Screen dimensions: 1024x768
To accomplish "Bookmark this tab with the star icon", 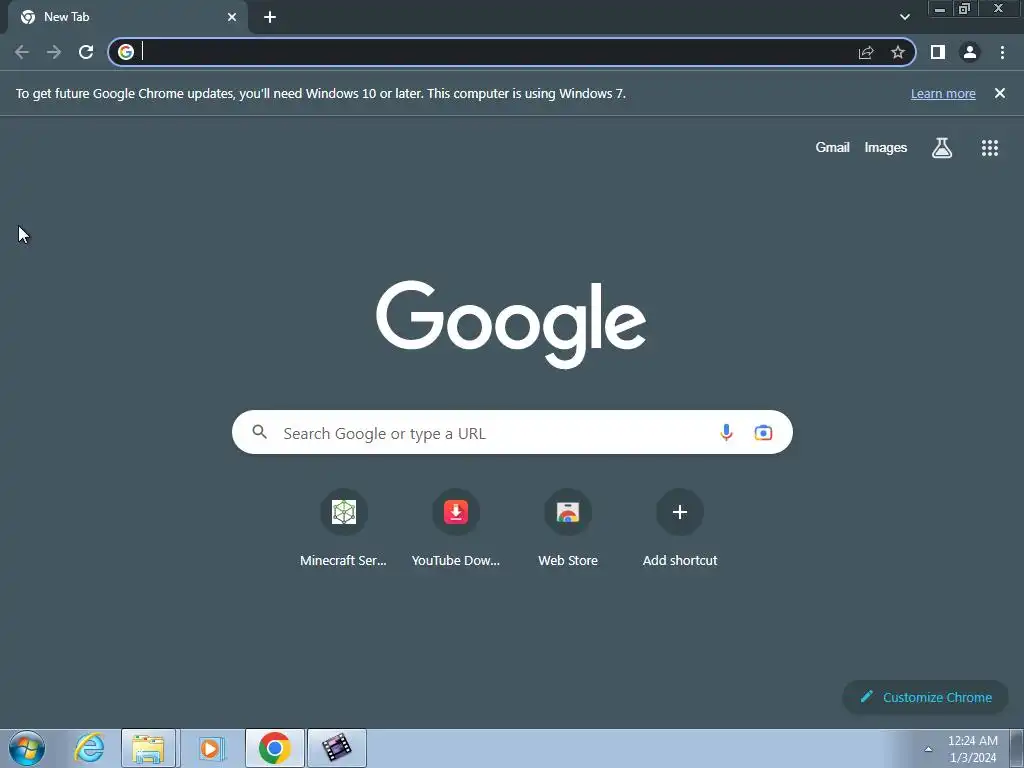I will [898, 52].
